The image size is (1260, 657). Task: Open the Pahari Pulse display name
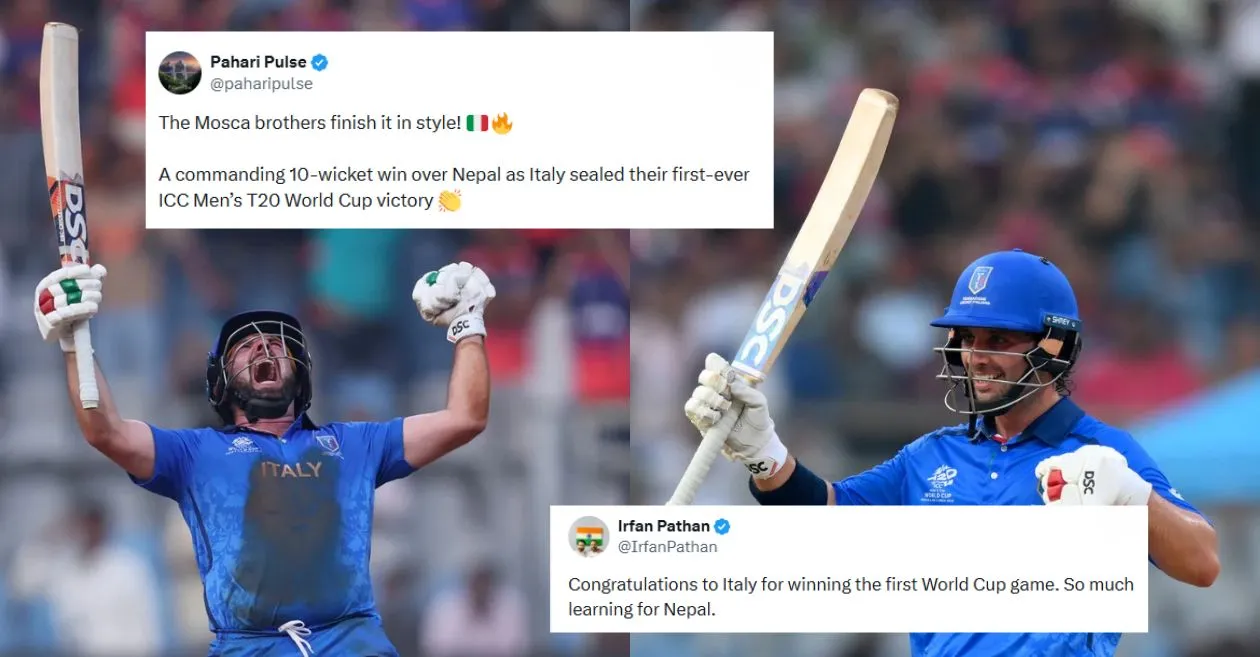pyautogui.click(x=258, y=63)
